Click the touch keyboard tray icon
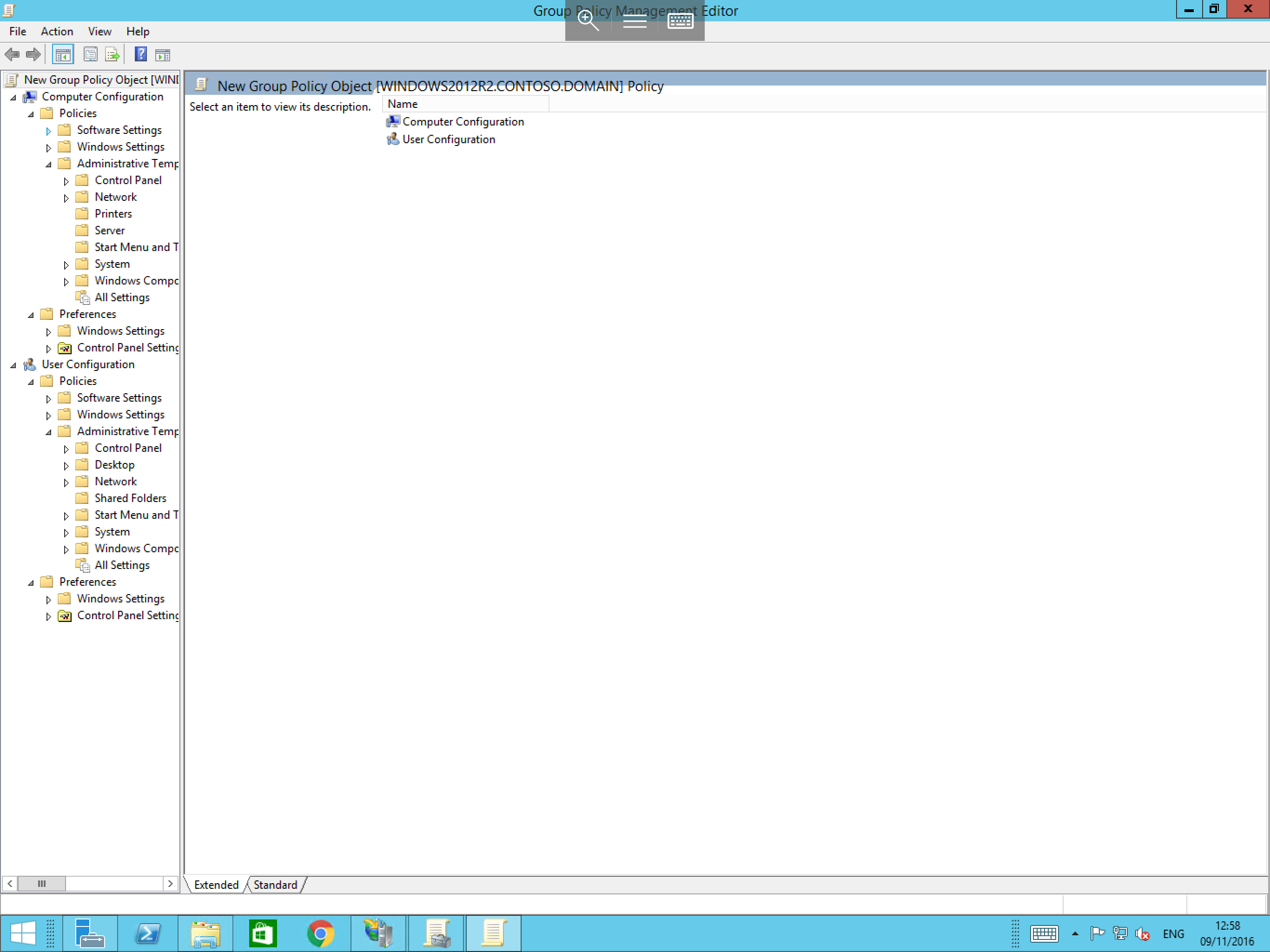The height and width of the screenshot is (952, 1270). click(1044, 934)
